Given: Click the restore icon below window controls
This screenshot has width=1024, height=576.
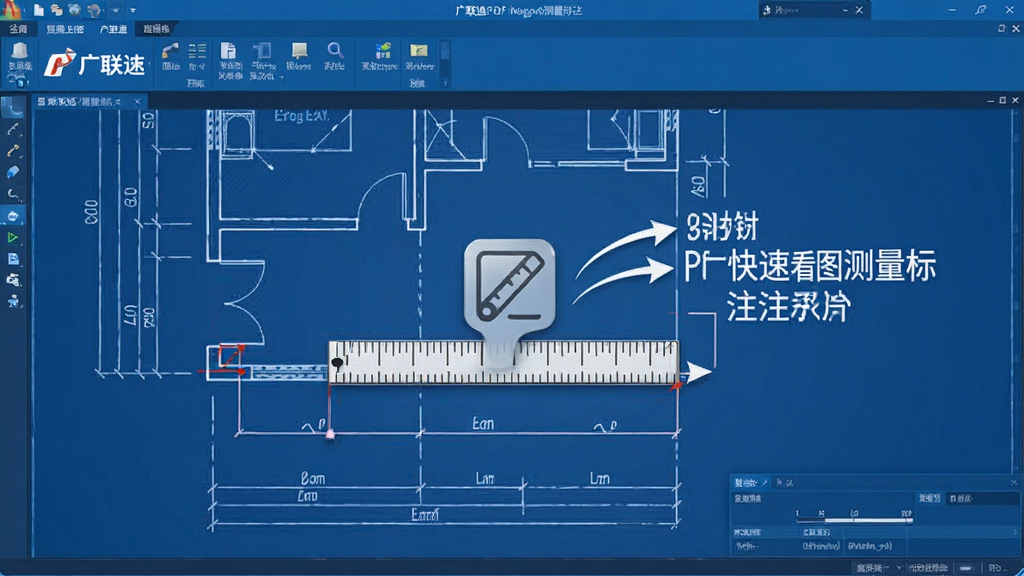Looking at the screenshot, I should pos(1001,29).
